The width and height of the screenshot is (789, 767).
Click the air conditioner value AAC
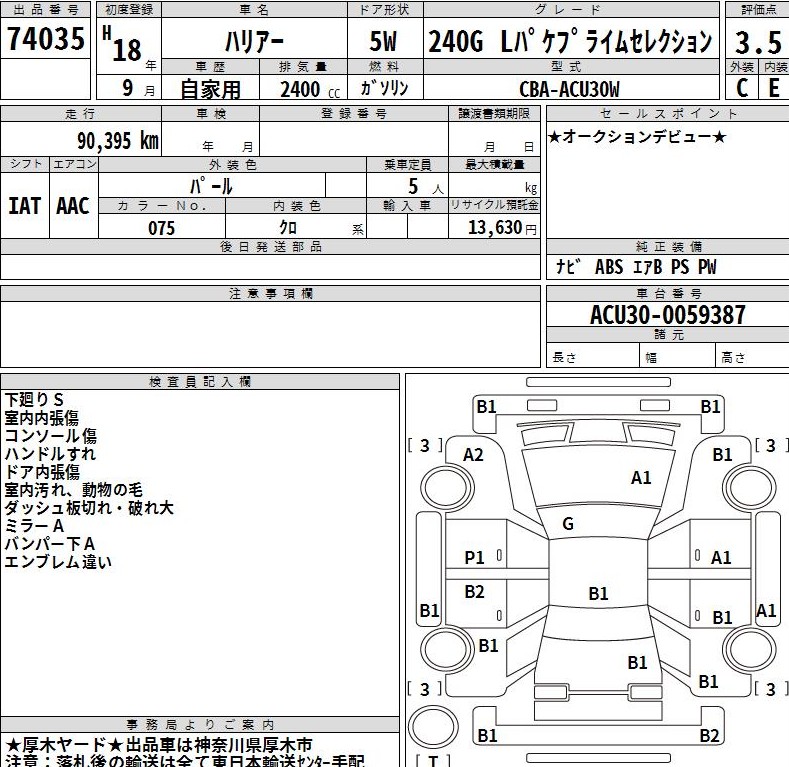tap(73, 206)
